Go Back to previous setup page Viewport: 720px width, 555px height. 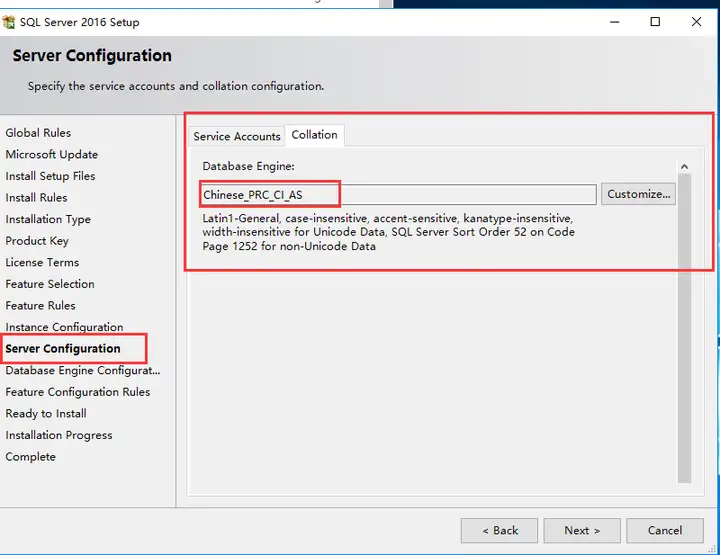(x=499, y=531)
